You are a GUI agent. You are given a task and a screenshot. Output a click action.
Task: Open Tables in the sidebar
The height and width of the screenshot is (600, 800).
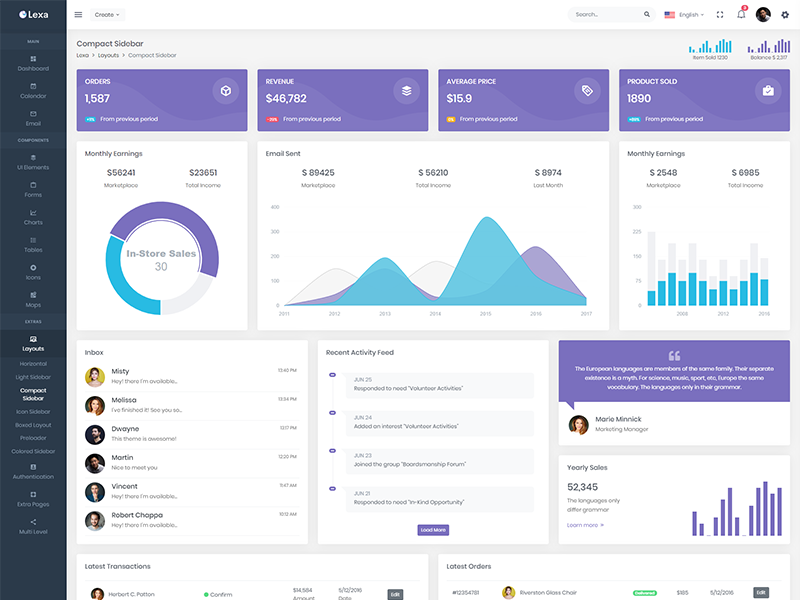[33, 245]
